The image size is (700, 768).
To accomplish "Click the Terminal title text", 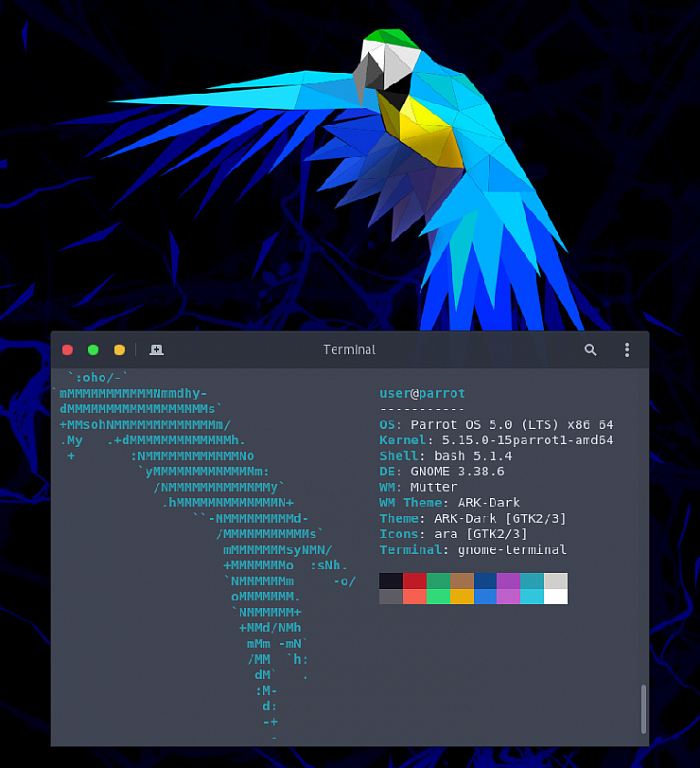I will pyautogui.click(x=349, y=350).
